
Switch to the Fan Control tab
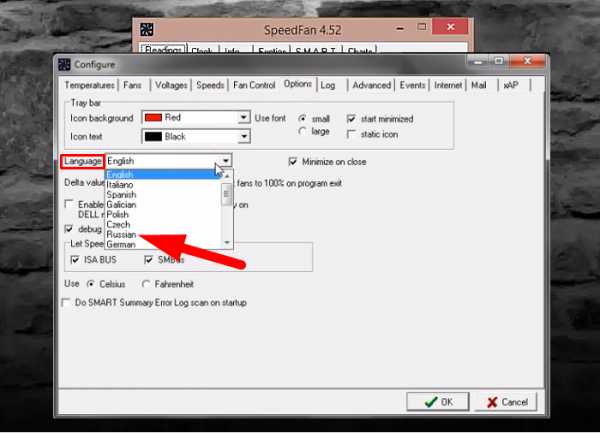click(x=254, y=86)
